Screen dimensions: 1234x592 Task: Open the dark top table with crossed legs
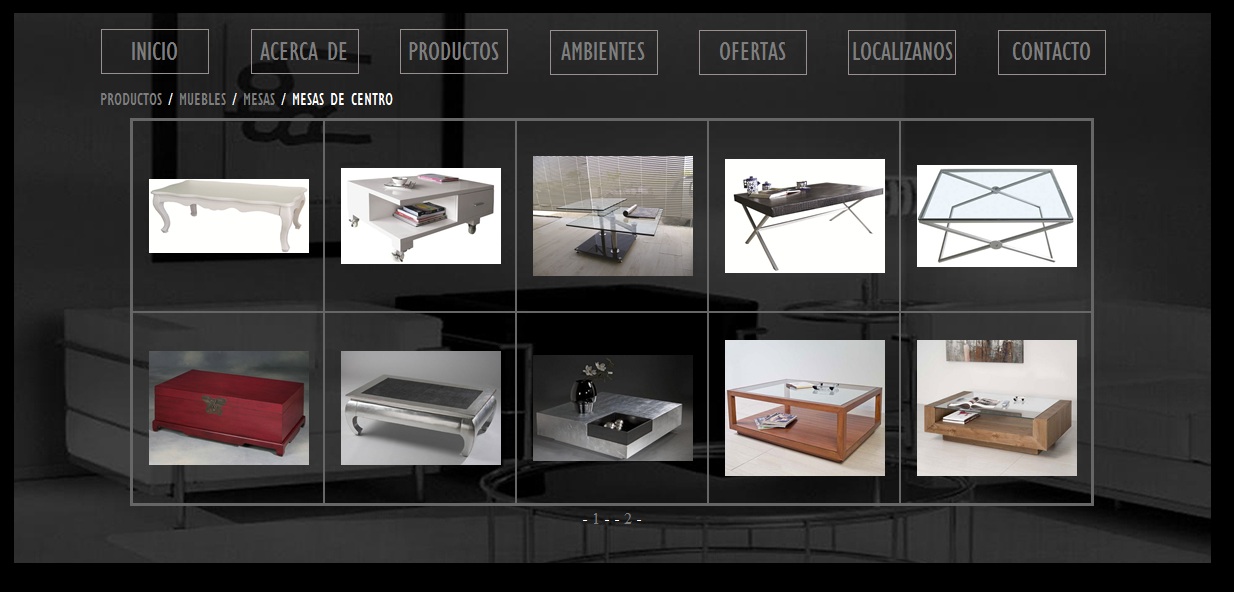[804, 216]
